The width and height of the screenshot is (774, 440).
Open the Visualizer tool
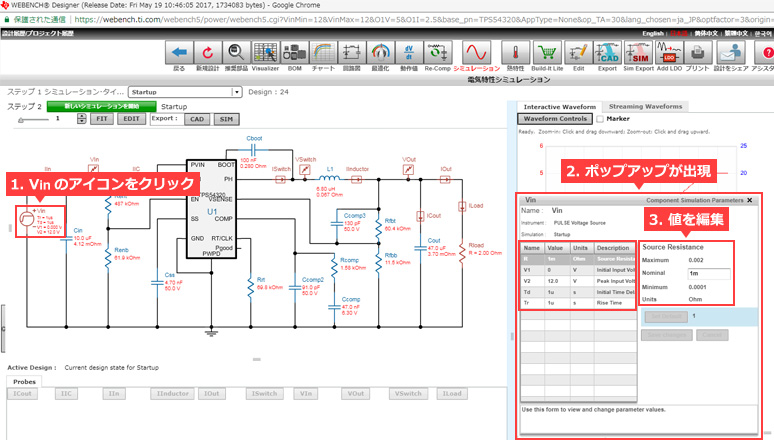pos(265,52)
